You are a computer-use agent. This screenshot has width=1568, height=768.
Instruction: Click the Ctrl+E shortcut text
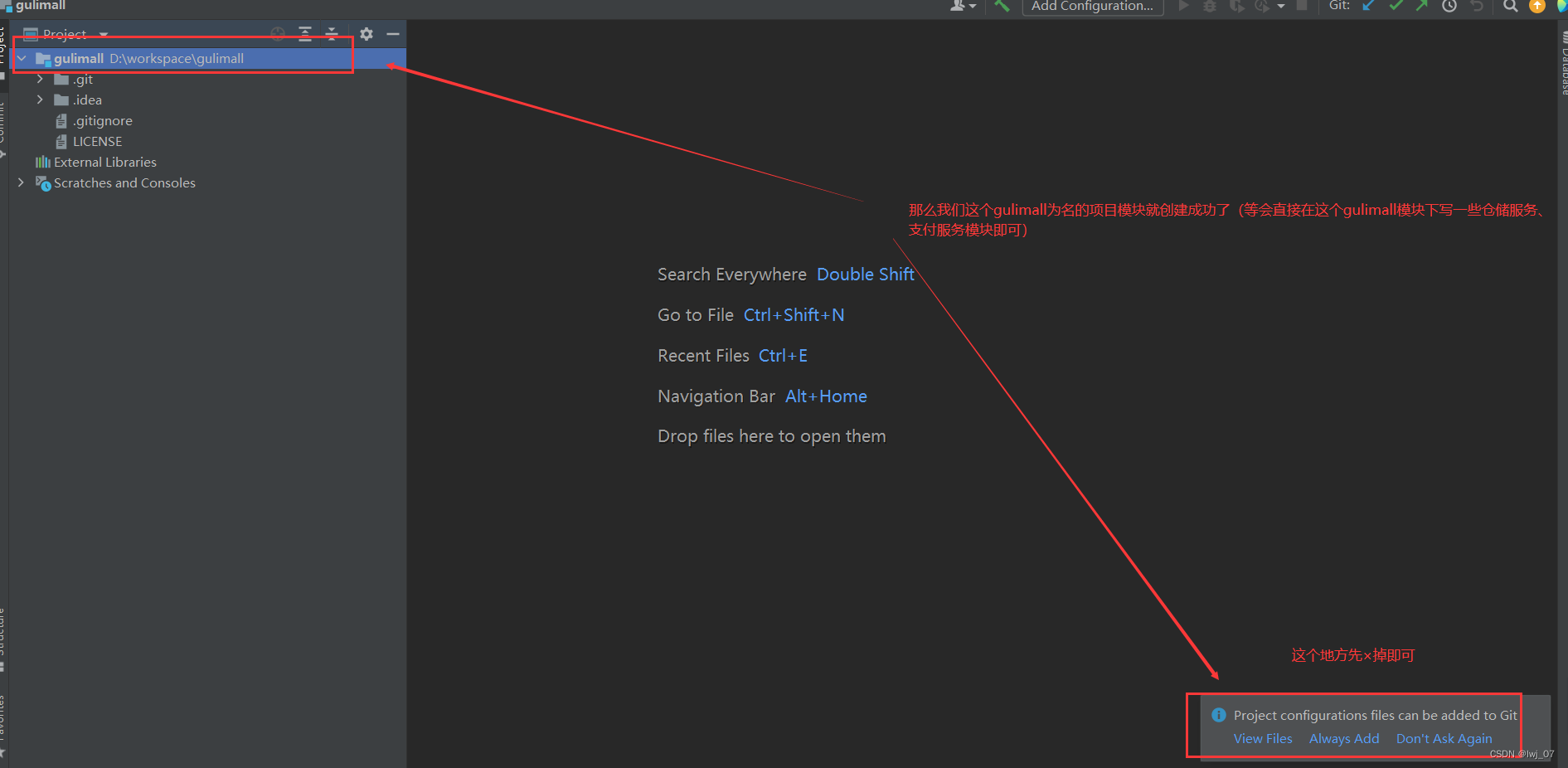click(783, 356)
